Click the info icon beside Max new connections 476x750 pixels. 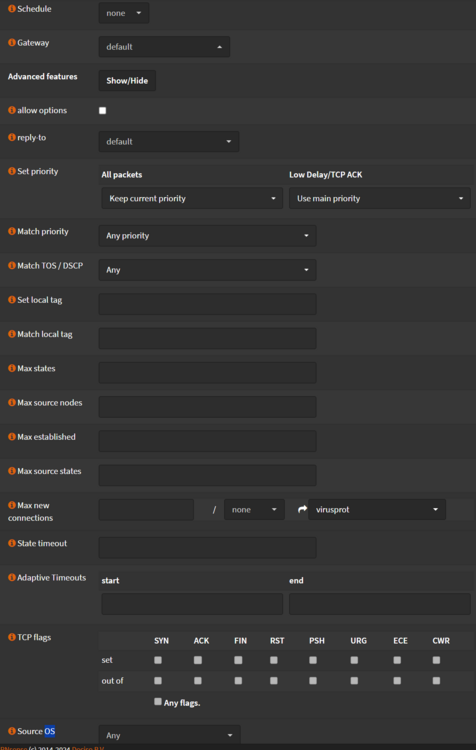click(x=12, y=505)
